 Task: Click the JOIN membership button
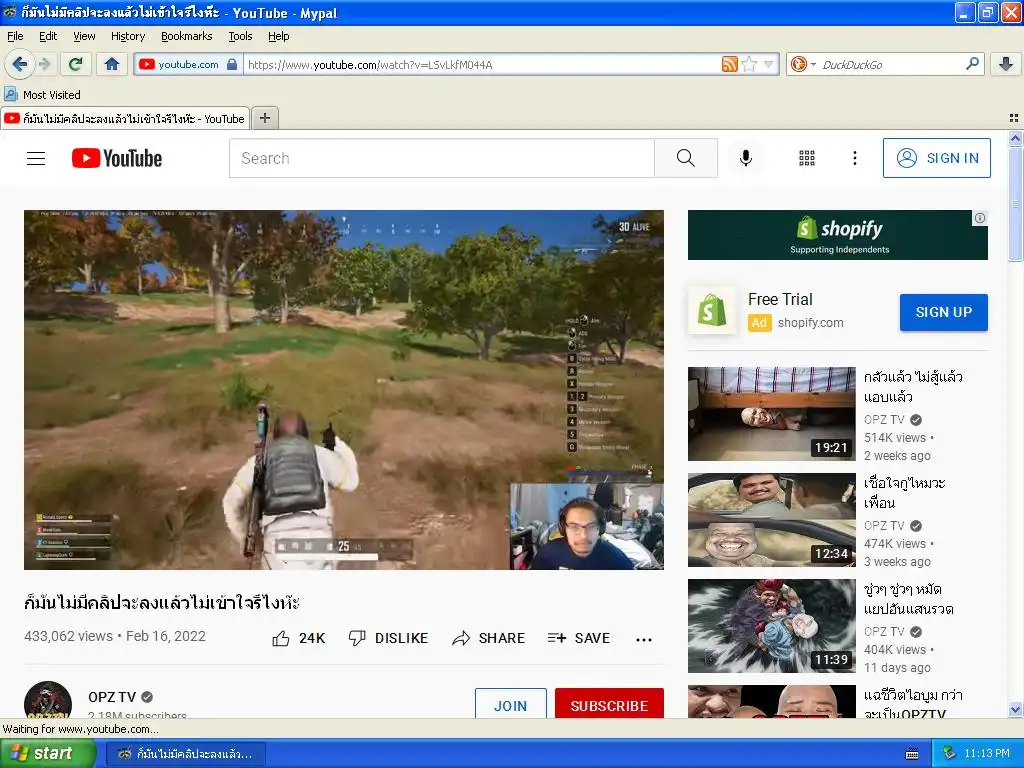pos(511,704)
